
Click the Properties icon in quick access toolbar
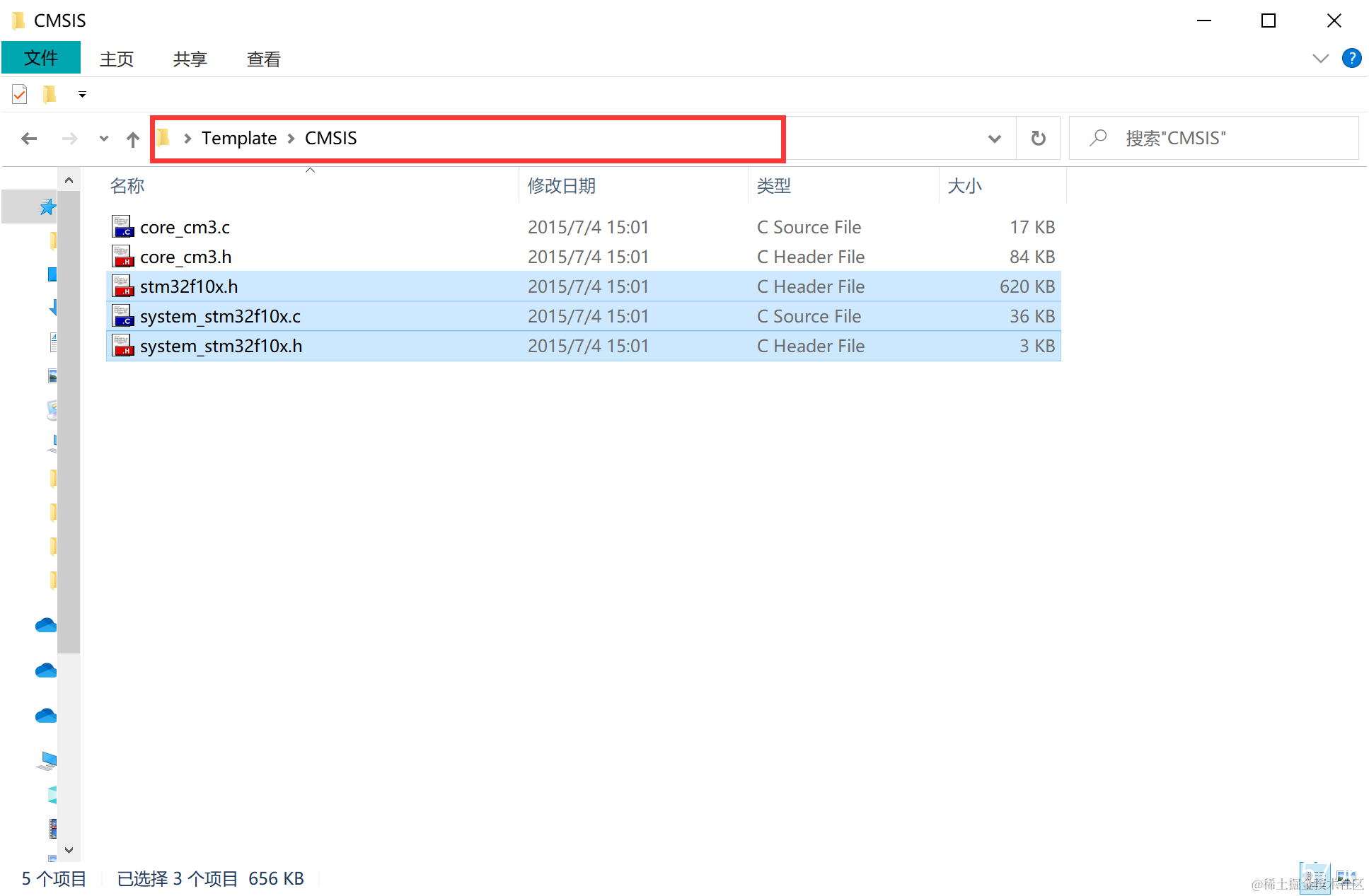[x=20, y=94]
